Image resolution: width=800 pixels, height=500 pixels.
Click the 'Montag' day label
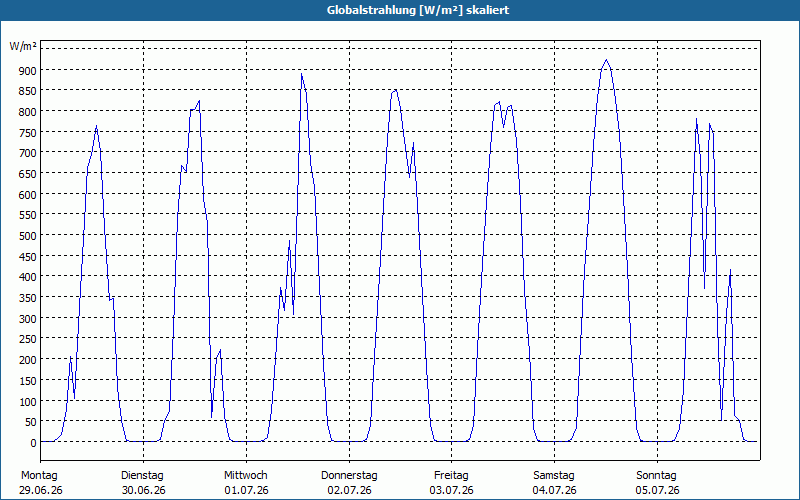point(39,476)
